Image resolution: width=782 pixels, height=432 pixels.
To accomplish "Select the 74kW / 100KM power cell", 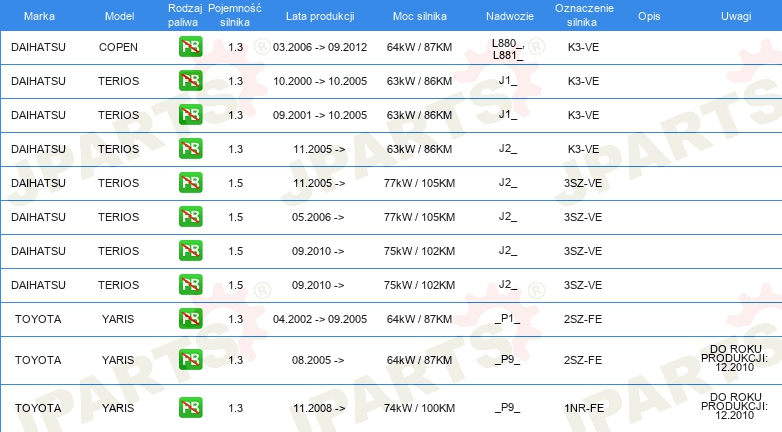I will 419,408.
